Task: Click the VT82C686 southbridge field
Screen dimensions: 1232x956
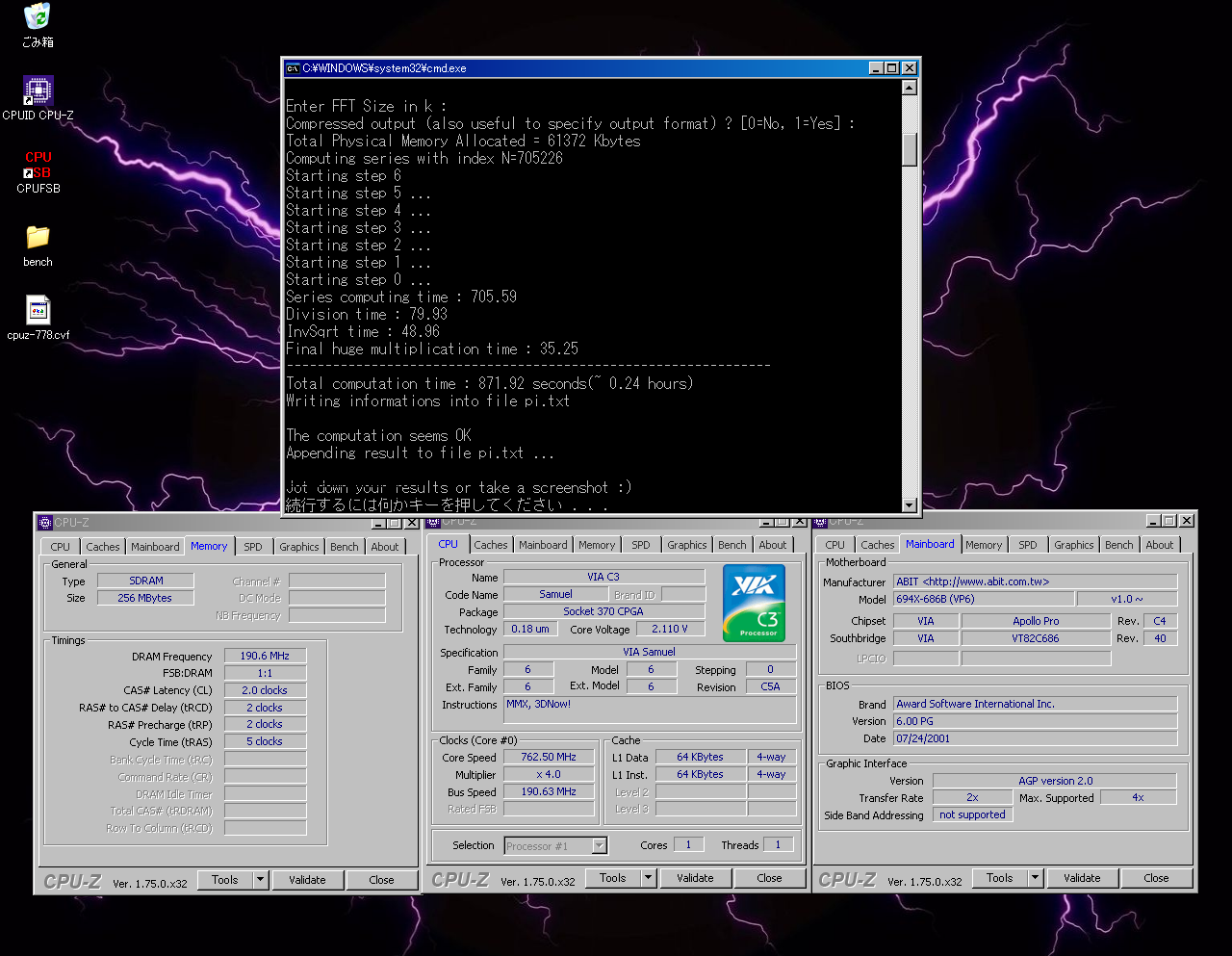Action: (1036, 638)
